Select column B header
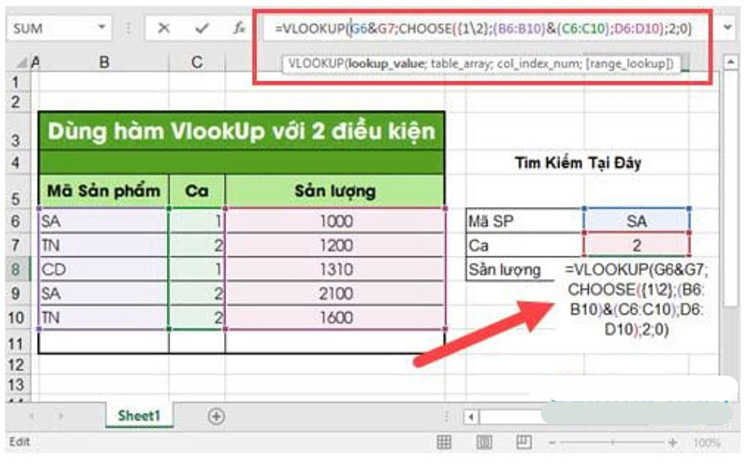Screen dimensions: 750x464 click(104, 62)
